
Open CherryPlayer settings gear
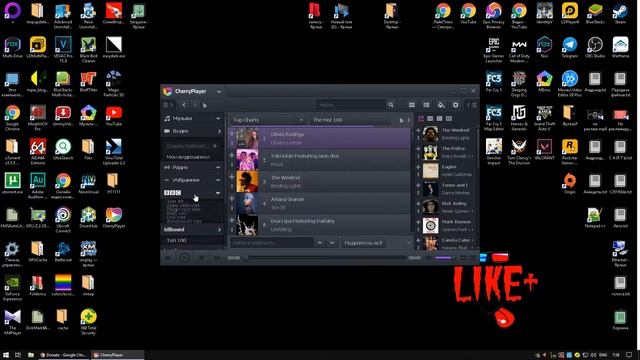456,105
